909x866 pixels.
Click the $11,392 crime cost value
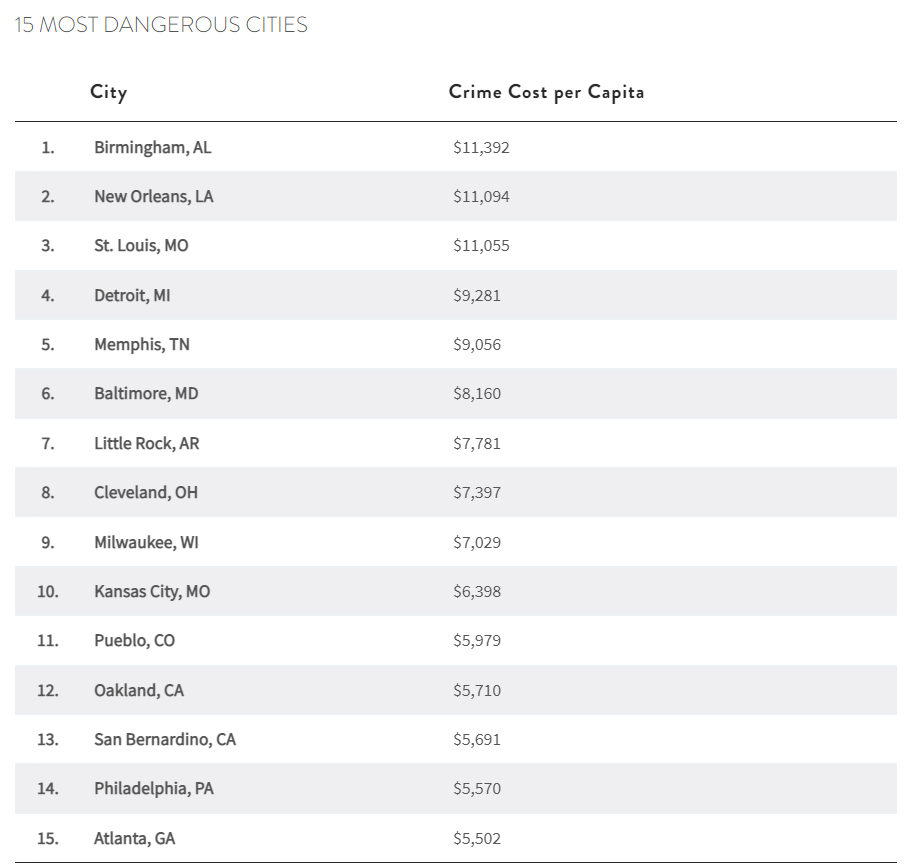[481, 147]
